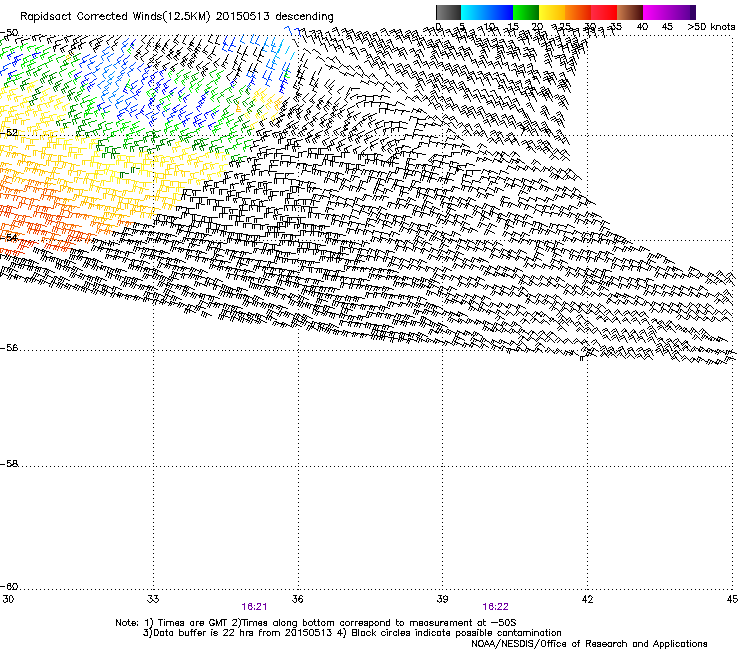
Task: Click the "-50" latitude label
Action: pyautogui.click(x=9, y=33)
